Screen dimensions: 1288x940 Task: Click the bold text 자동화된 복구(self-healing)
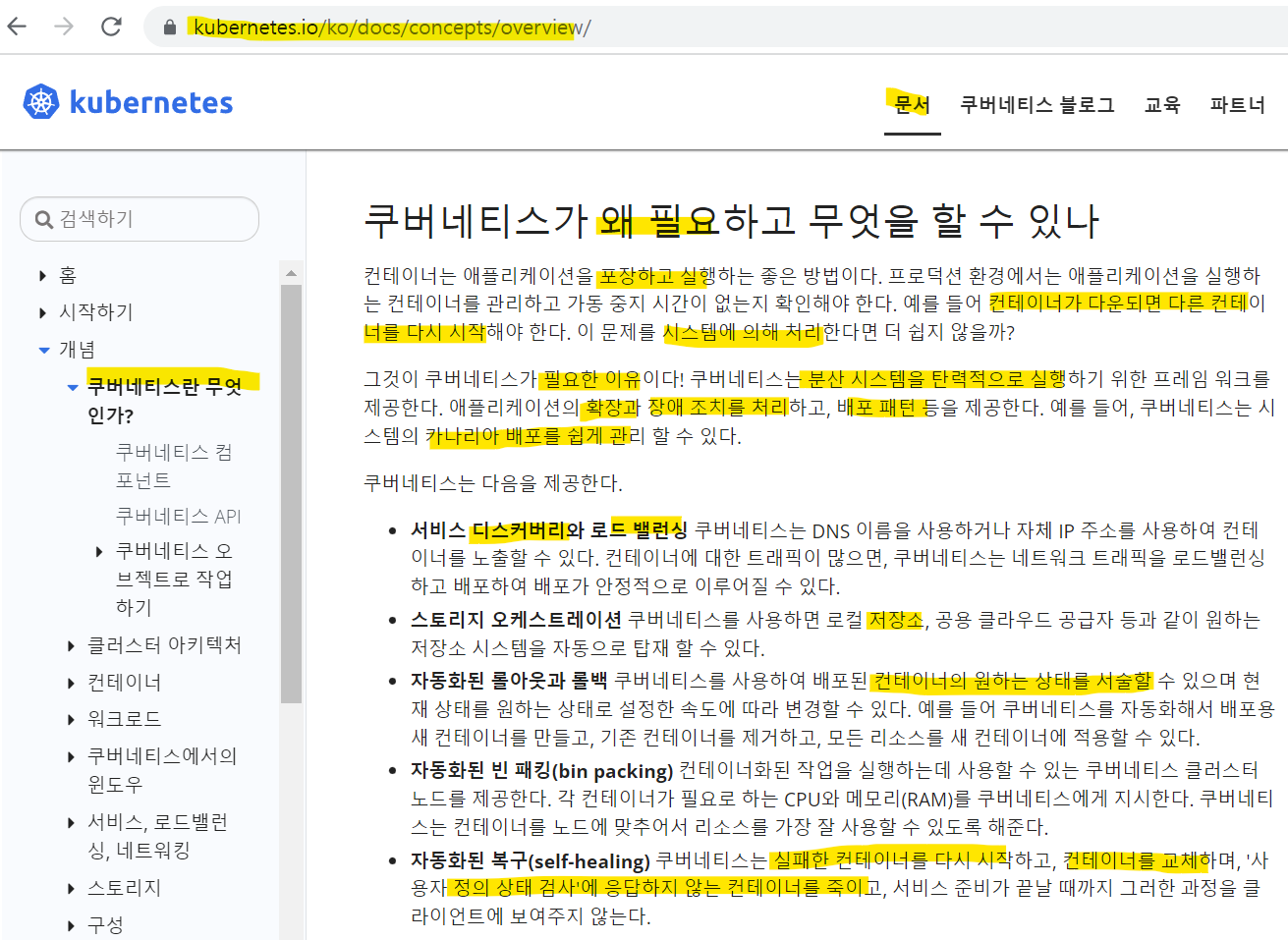(531, 861)
